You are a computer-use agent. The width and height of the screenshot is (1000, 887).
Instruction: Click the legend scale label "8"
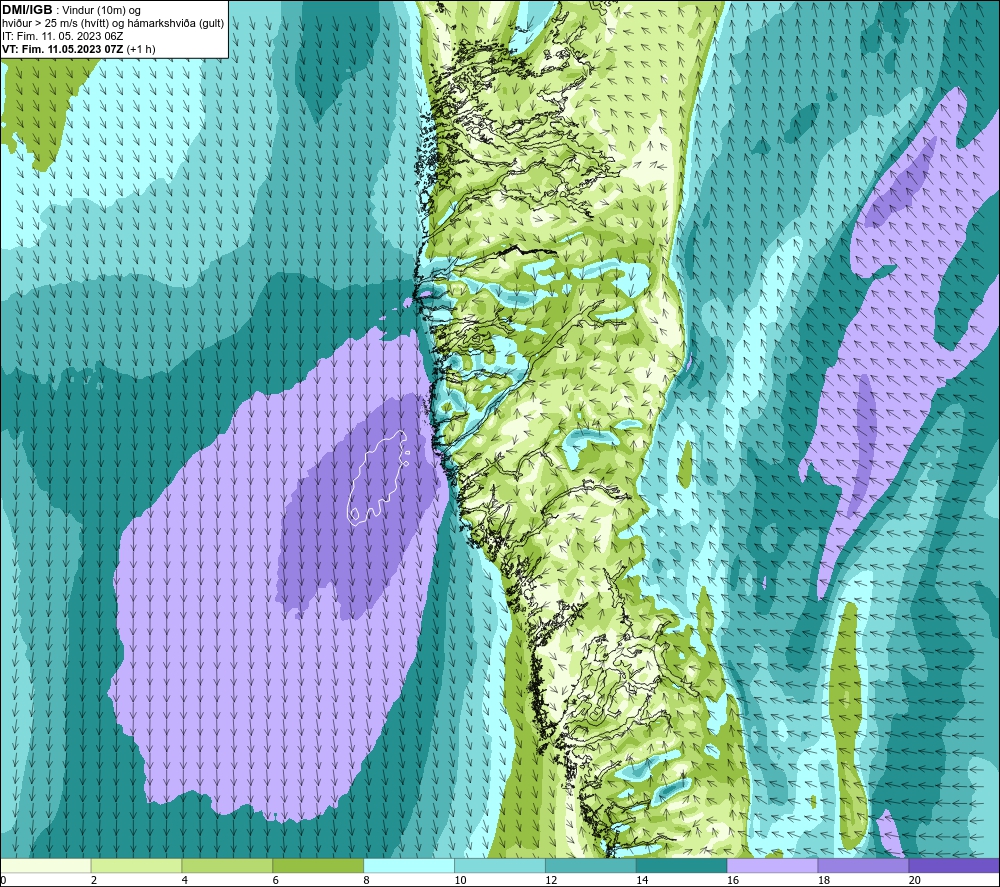click(x=367, y=880)
